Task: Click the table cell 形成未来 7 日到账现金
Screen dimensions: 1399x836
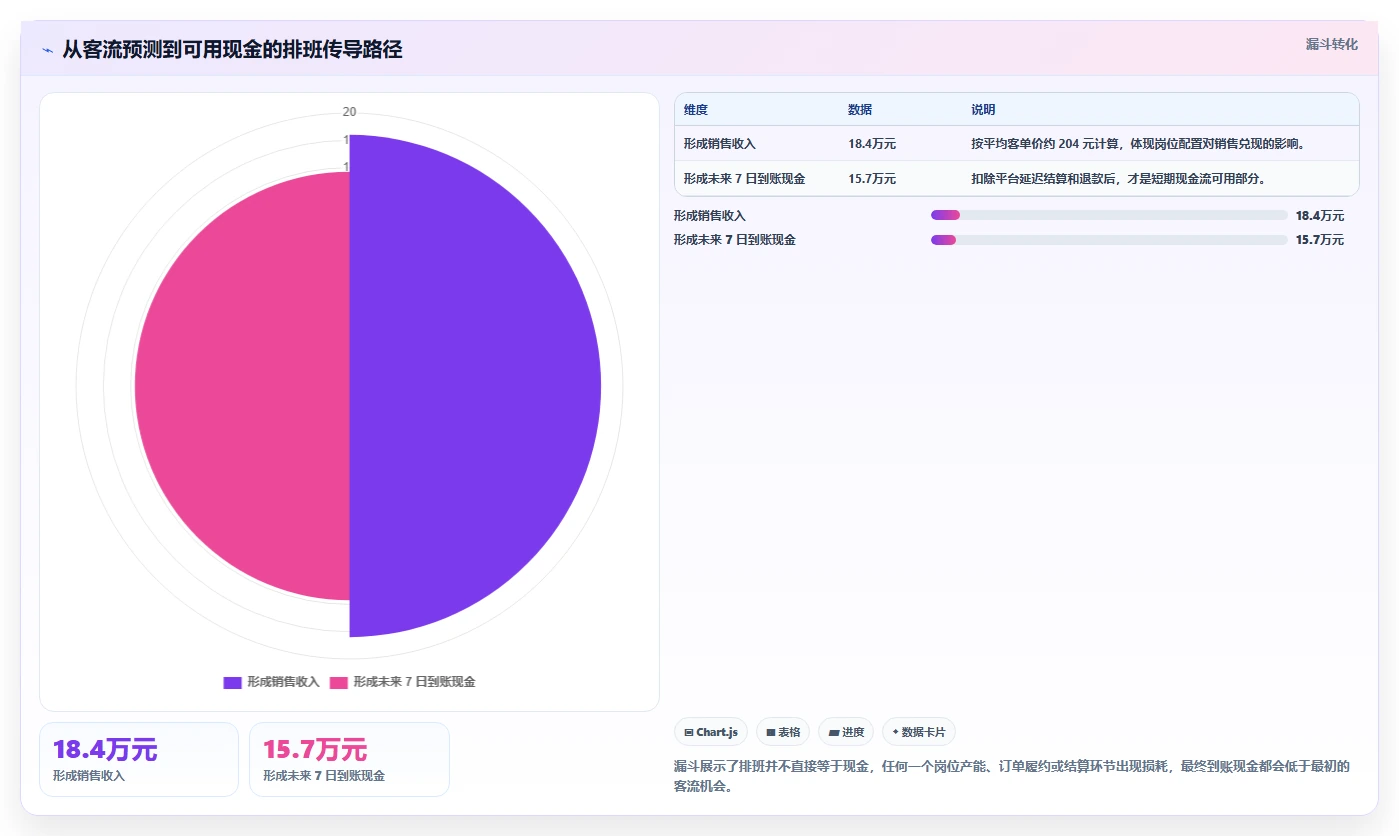Action: click(745, 179)
